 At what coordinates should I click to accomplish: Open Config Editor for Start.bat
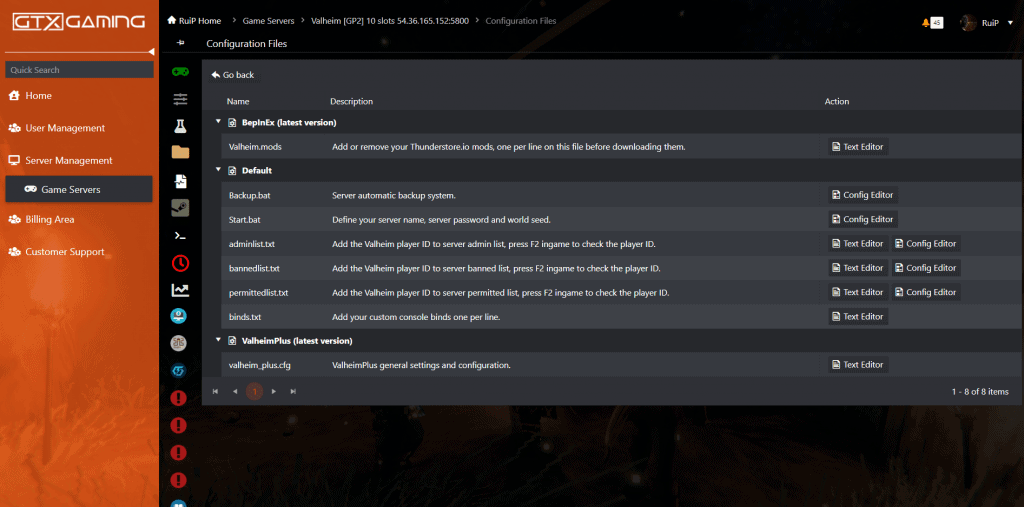[862, 219]
